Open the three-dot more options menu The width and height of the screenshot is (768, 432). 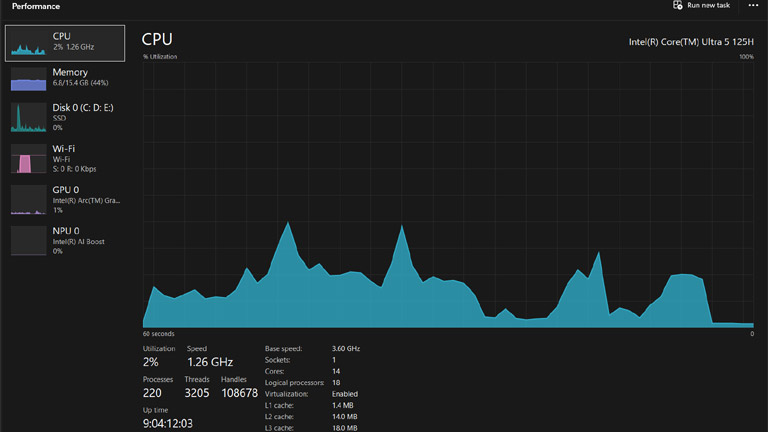click(753, 5)
